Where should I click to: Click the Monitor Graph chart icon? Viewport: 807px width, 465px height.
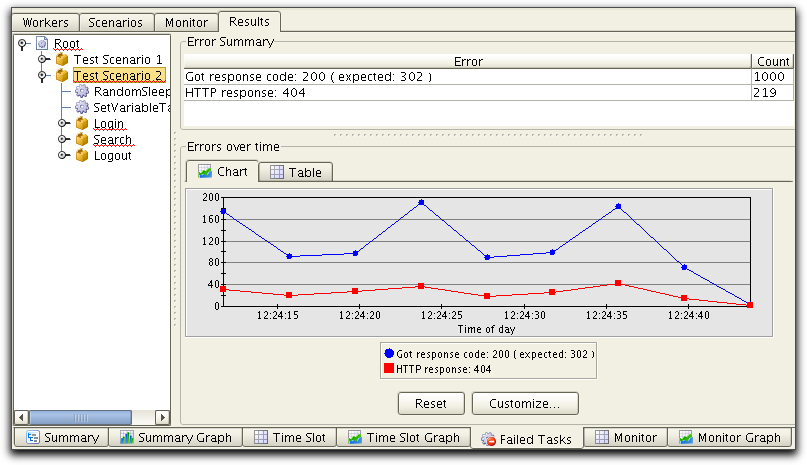tap(686, 438)
